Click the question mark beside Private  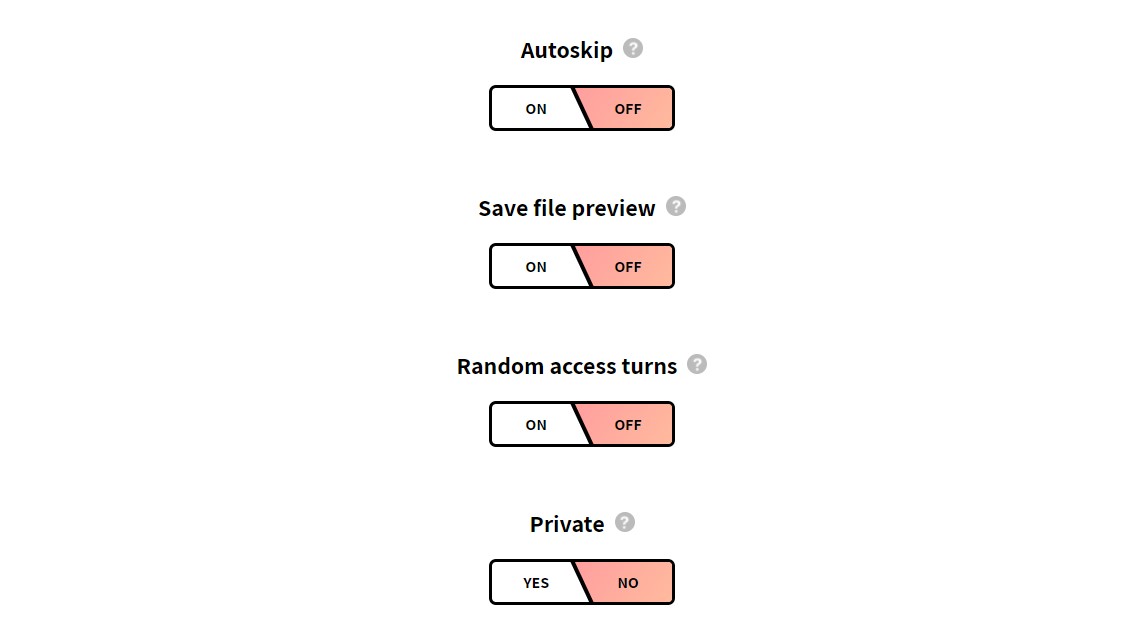pos(625,523)
